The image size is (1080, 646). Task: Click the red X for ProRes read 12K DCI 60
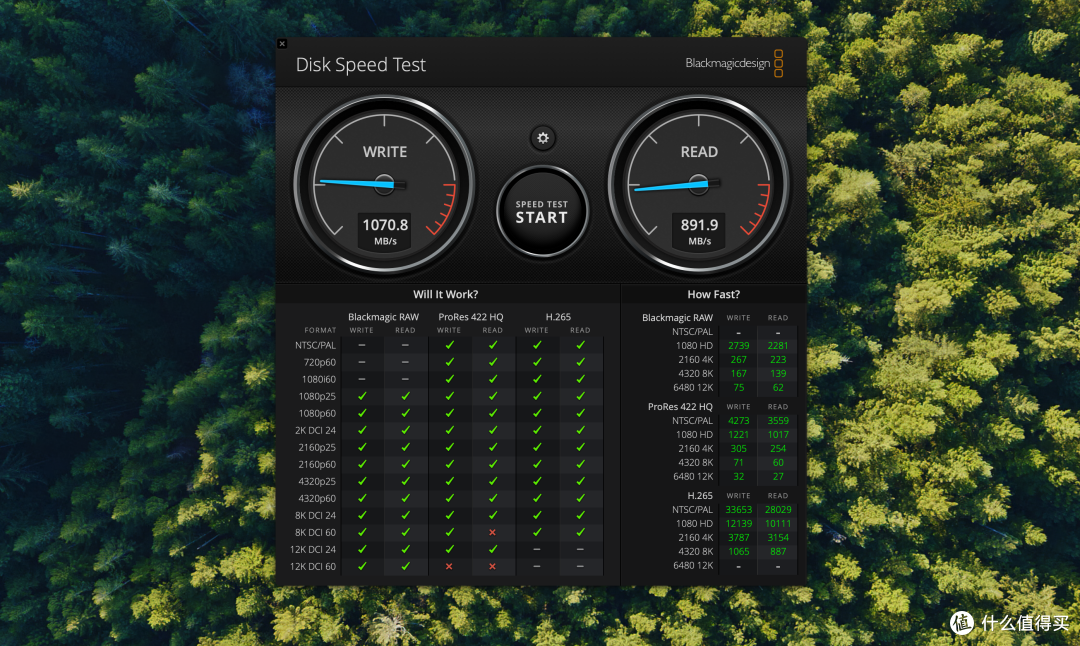[x=492, y=566]
